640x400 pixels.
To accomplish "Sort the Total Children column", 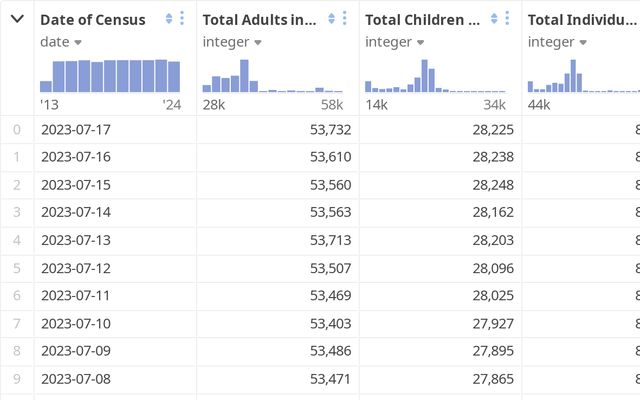I will [495, 19].
